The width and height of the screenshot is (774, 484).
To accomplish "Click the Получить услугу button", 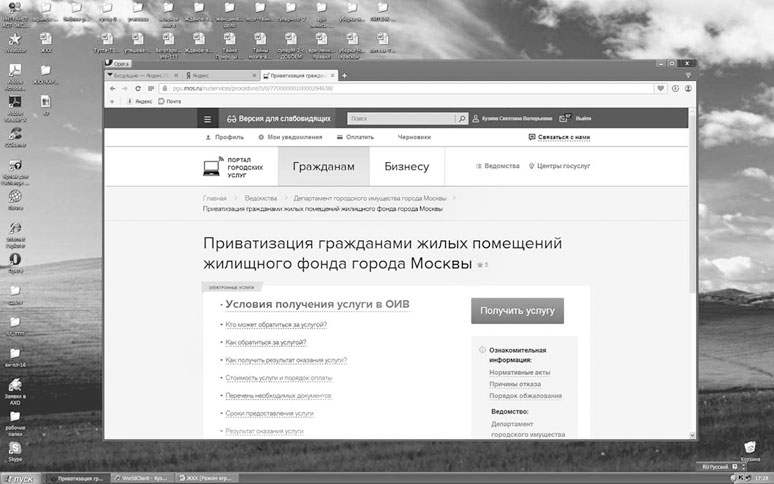I will 517,311.
